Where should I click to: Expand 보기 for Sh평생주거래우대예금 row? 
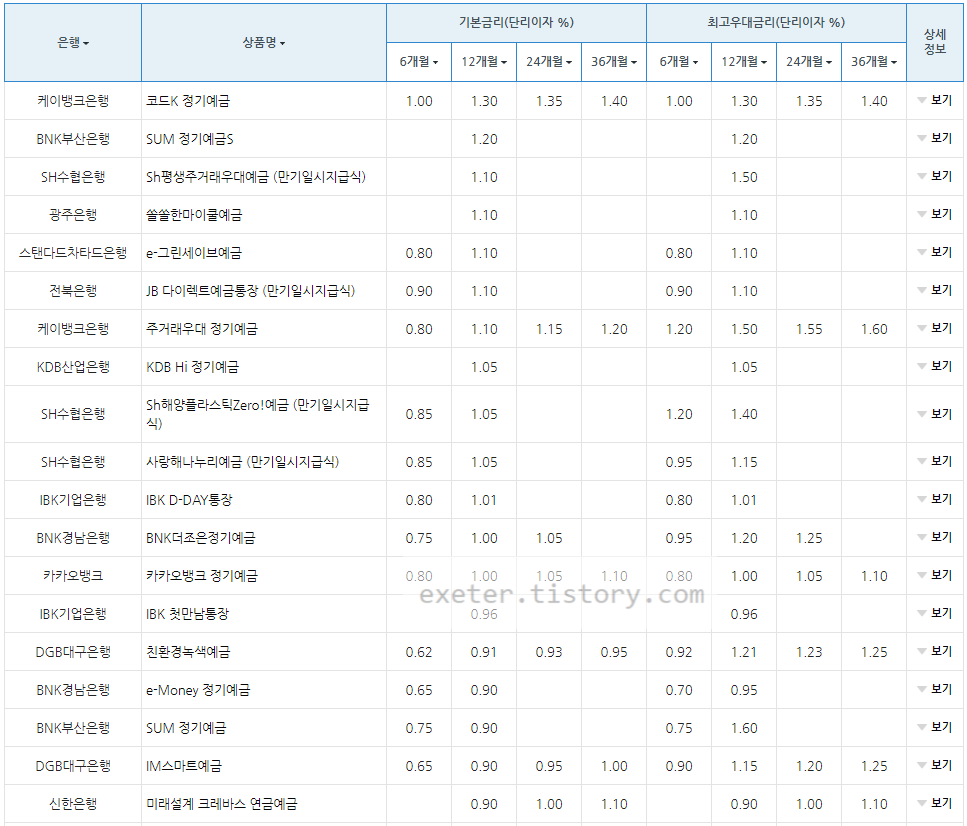coord(935,176)
